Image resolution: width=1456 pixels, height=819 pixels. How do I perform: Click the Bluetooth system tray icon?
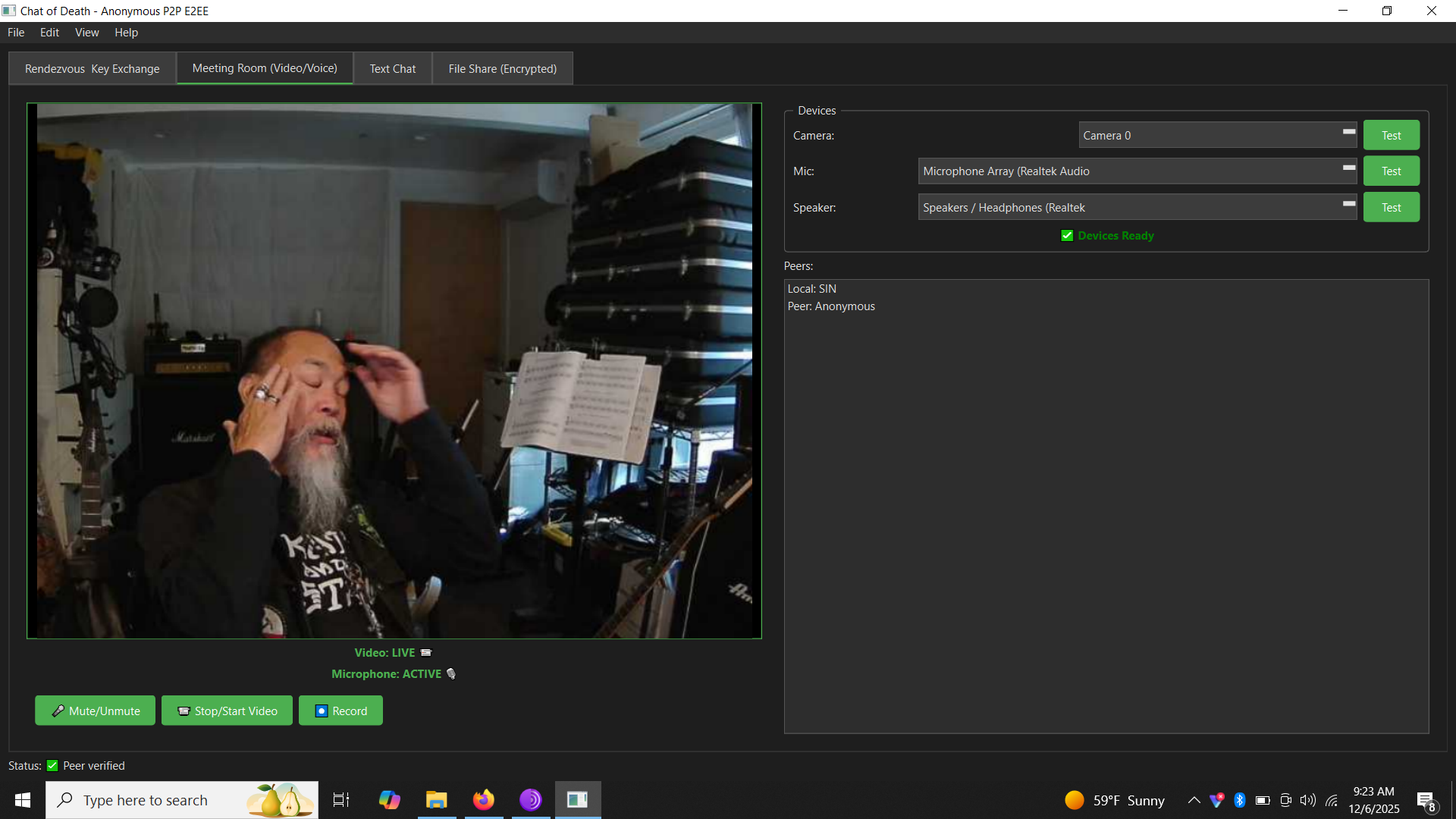pos(1240,800)
